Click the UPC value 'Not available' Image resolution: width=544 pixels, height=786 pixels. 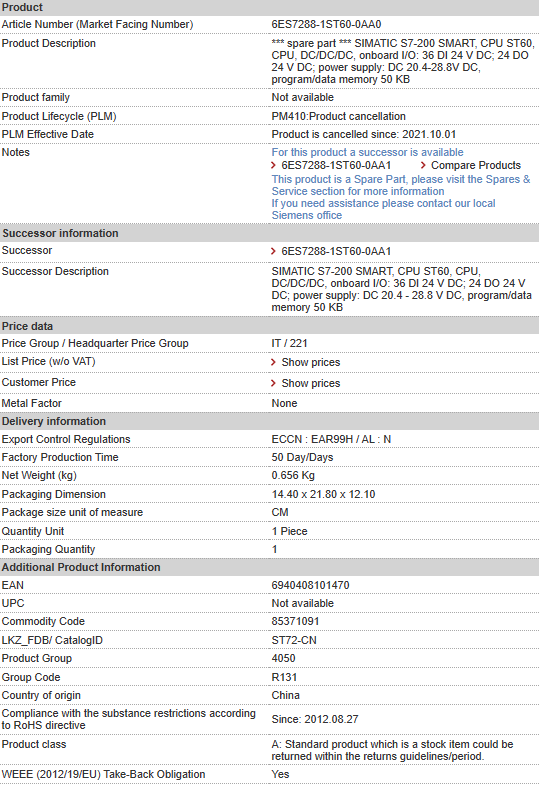tap(302, 604)
